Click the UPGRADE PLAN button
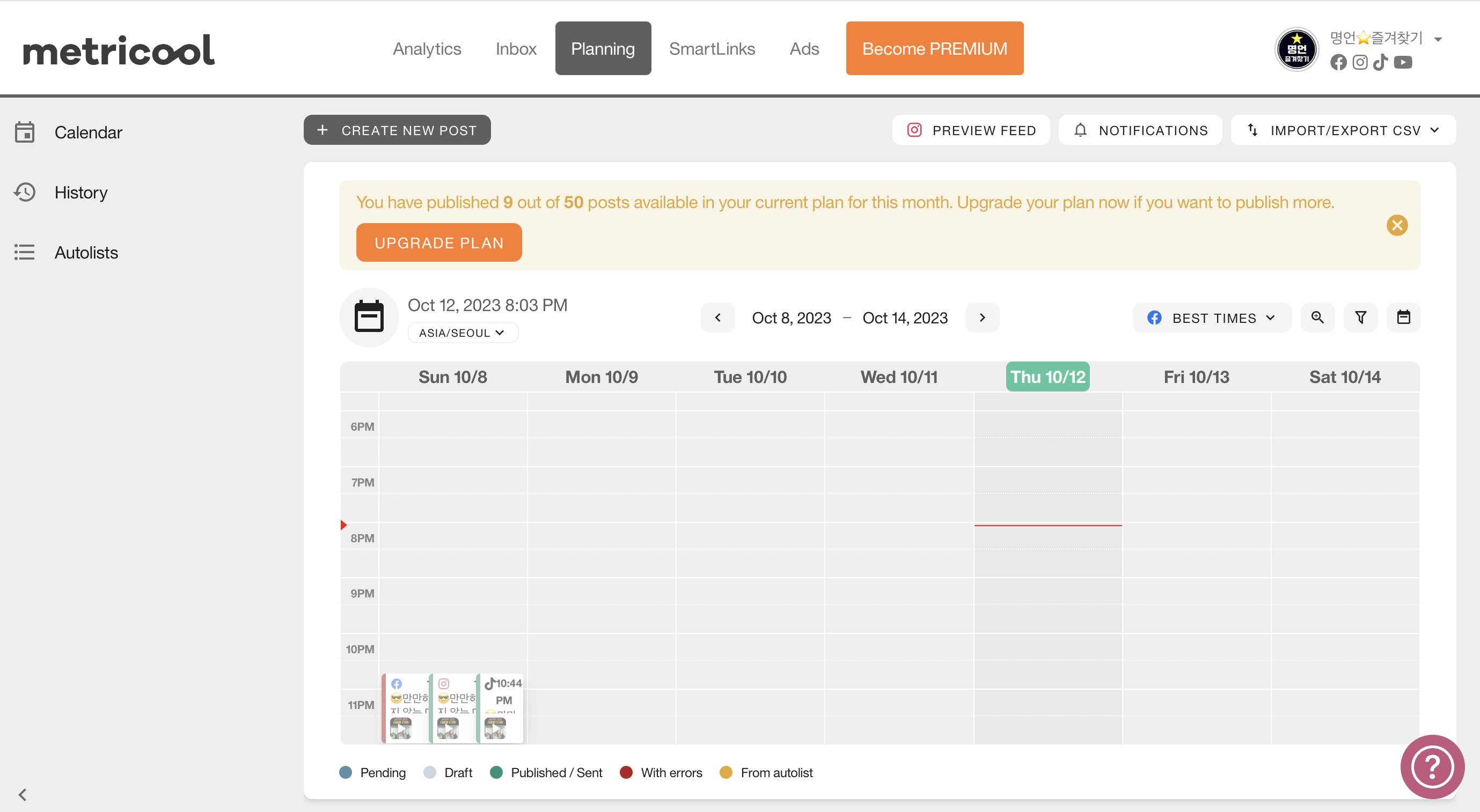Viewport: 1480px width, 812px height. click(439, 243)
